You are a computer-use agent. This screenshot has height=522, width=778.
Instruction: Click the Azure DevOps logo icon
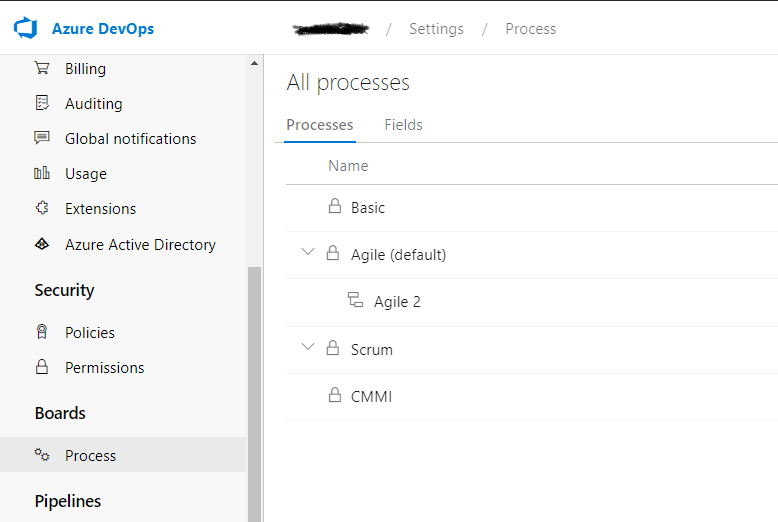click(x=25, y=28)
